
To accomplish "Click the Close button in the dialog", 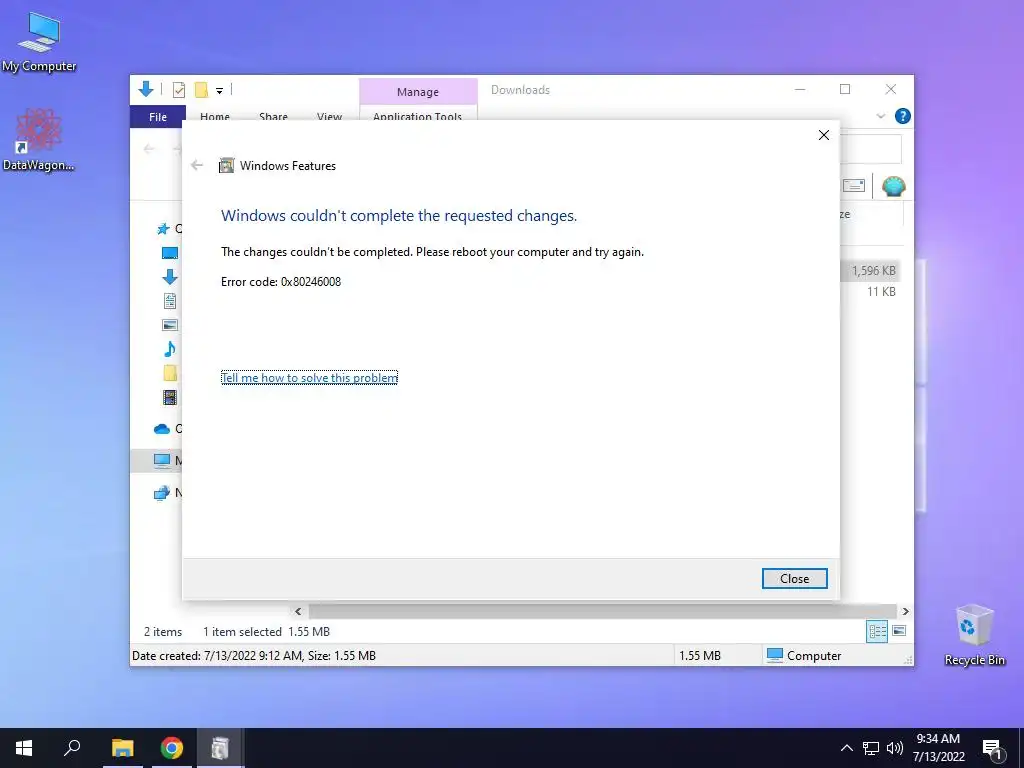I will click(795, 579).
